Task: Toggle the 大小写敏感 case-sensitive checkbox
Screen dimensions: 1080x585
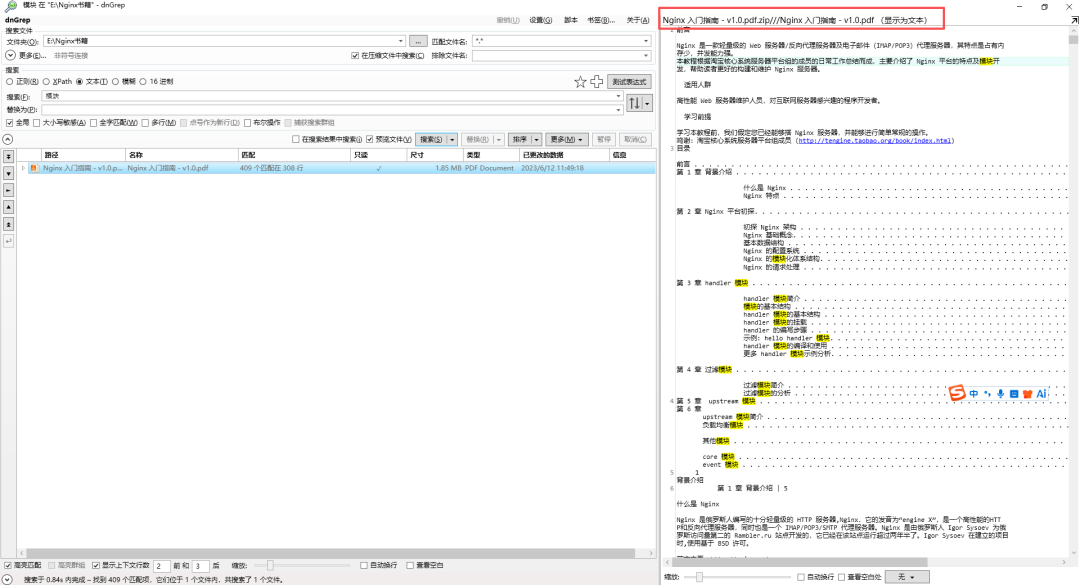Action: pos(37,123)
